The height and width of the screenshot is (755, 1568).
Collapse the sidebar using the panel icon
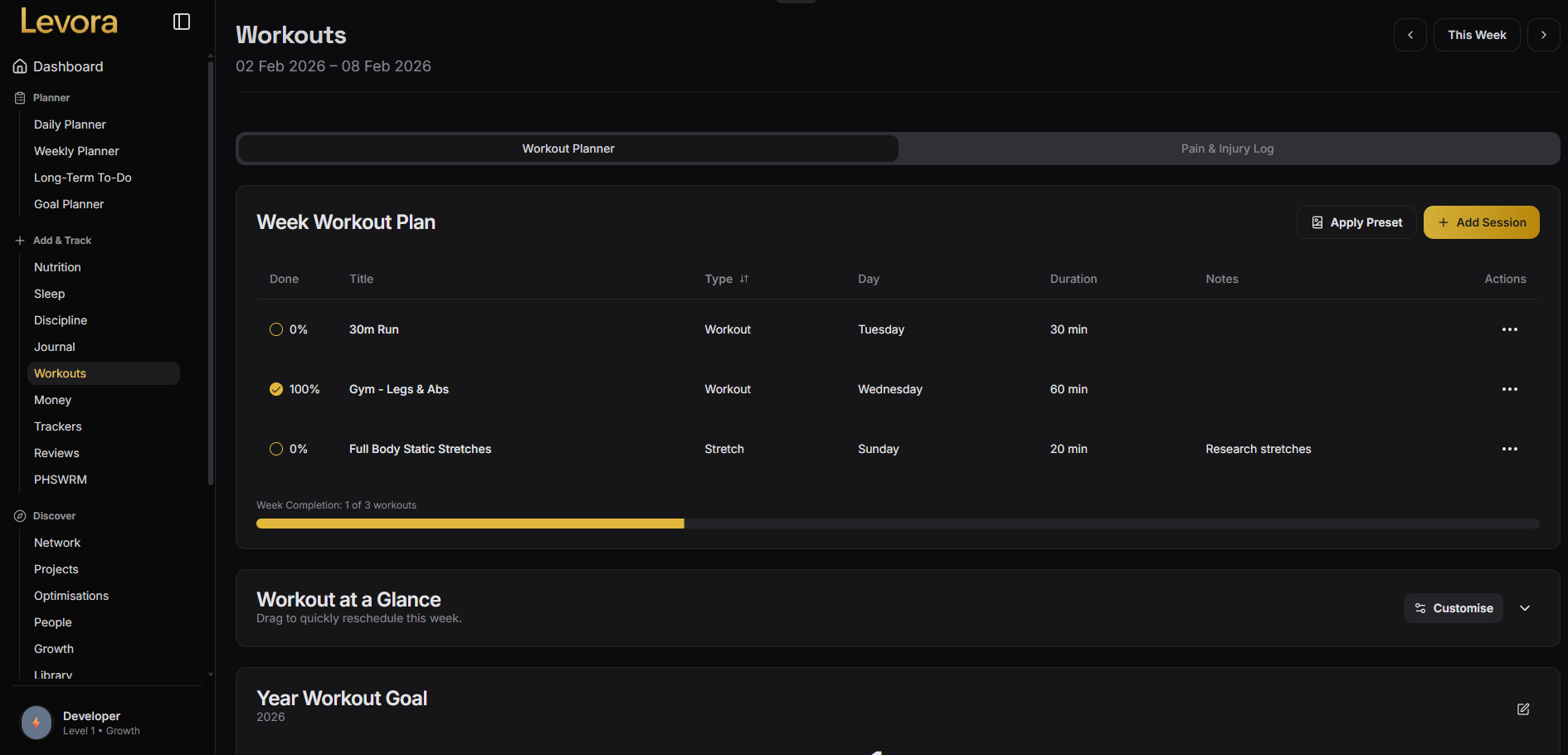click(181, 21)
